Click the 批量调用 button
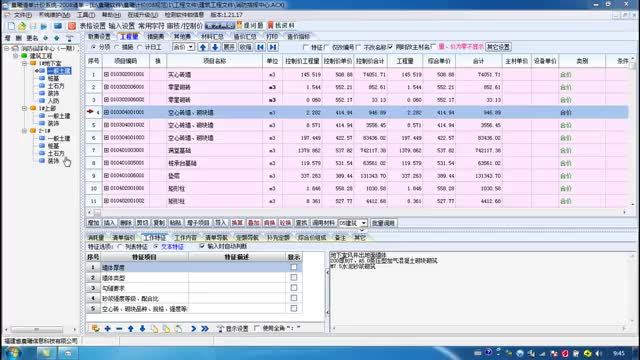Viewport: 640px width, 360px height. (383, 223)
